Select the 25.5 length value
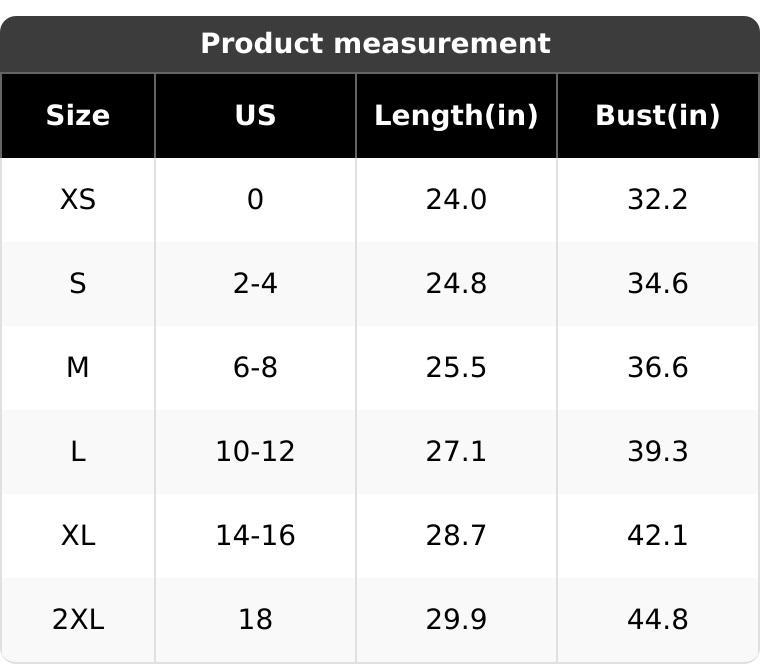Viewport: 760px width, 664px height. (456, 368)
